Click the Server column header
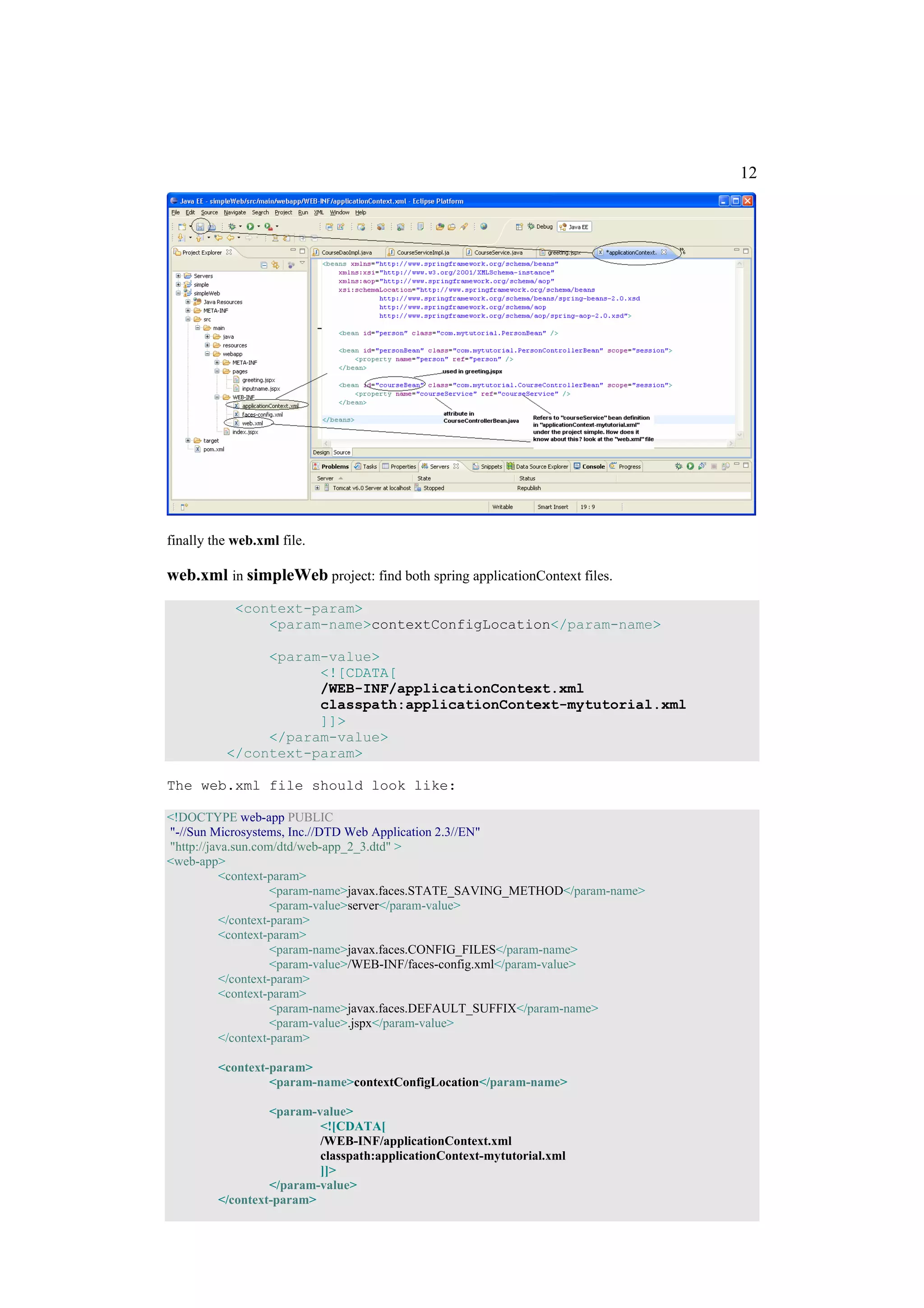Image resolution: width=924 pixels, height=1308 pixels. [362, 478]
